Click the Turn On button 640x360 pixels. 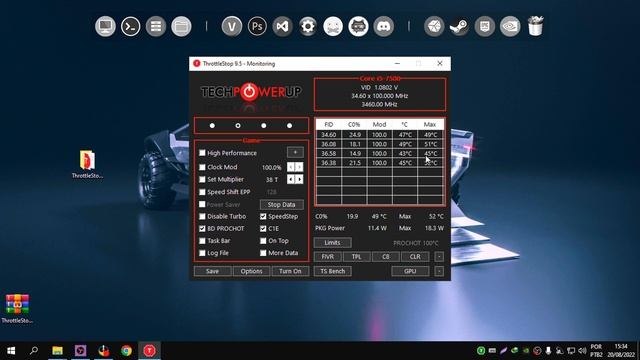click(290, 271)
